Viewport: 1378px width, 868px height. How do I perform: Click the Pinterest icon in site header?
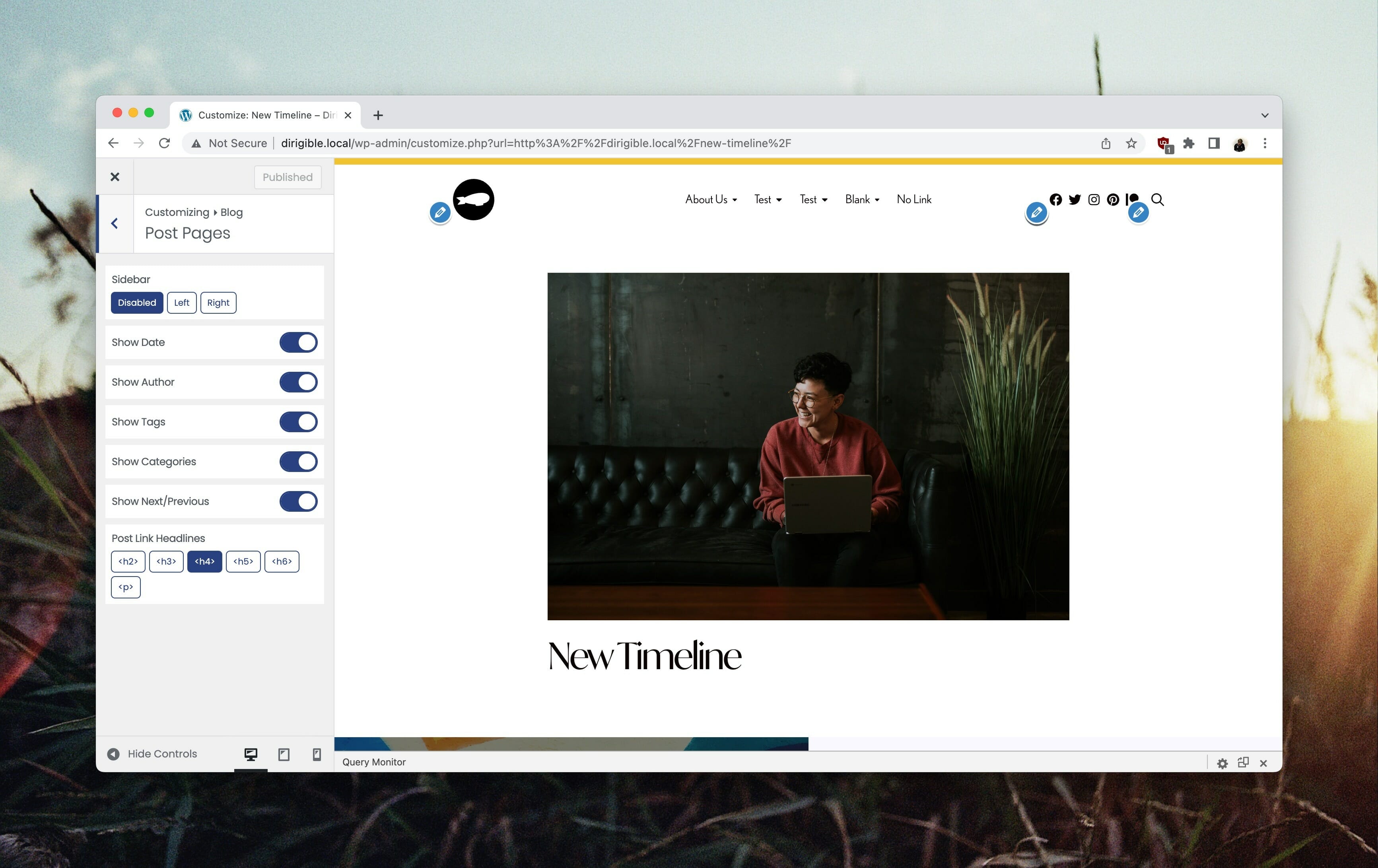1112,200
